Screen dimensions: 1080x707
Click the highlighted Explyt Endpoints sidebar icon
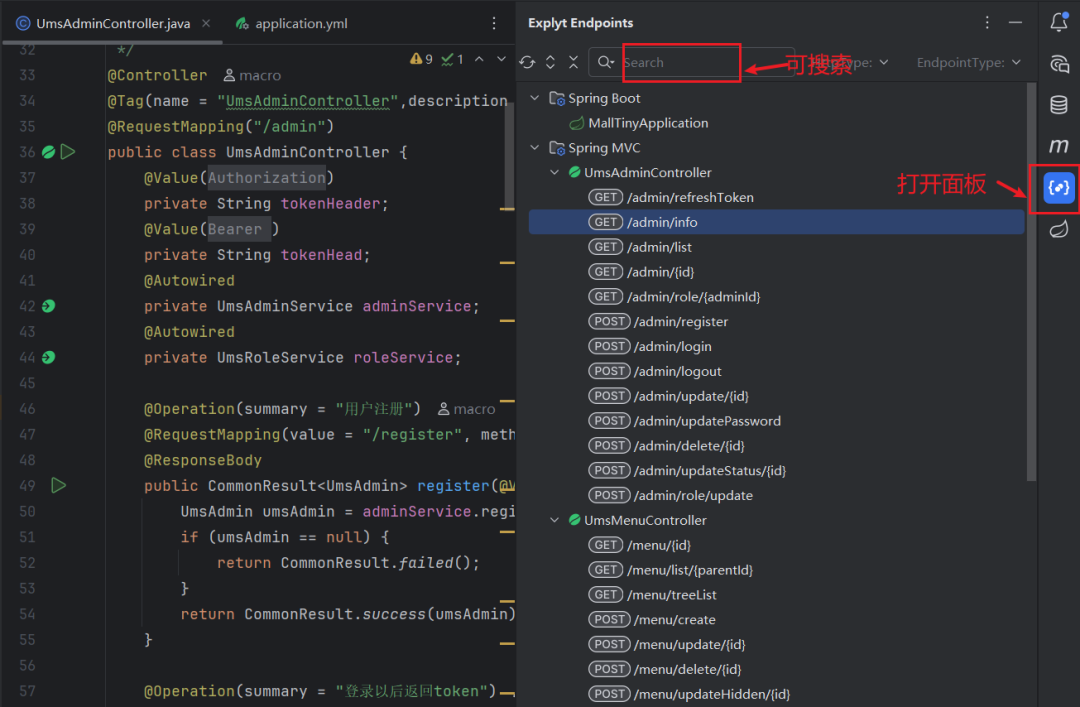click(x=1059, y=187)
